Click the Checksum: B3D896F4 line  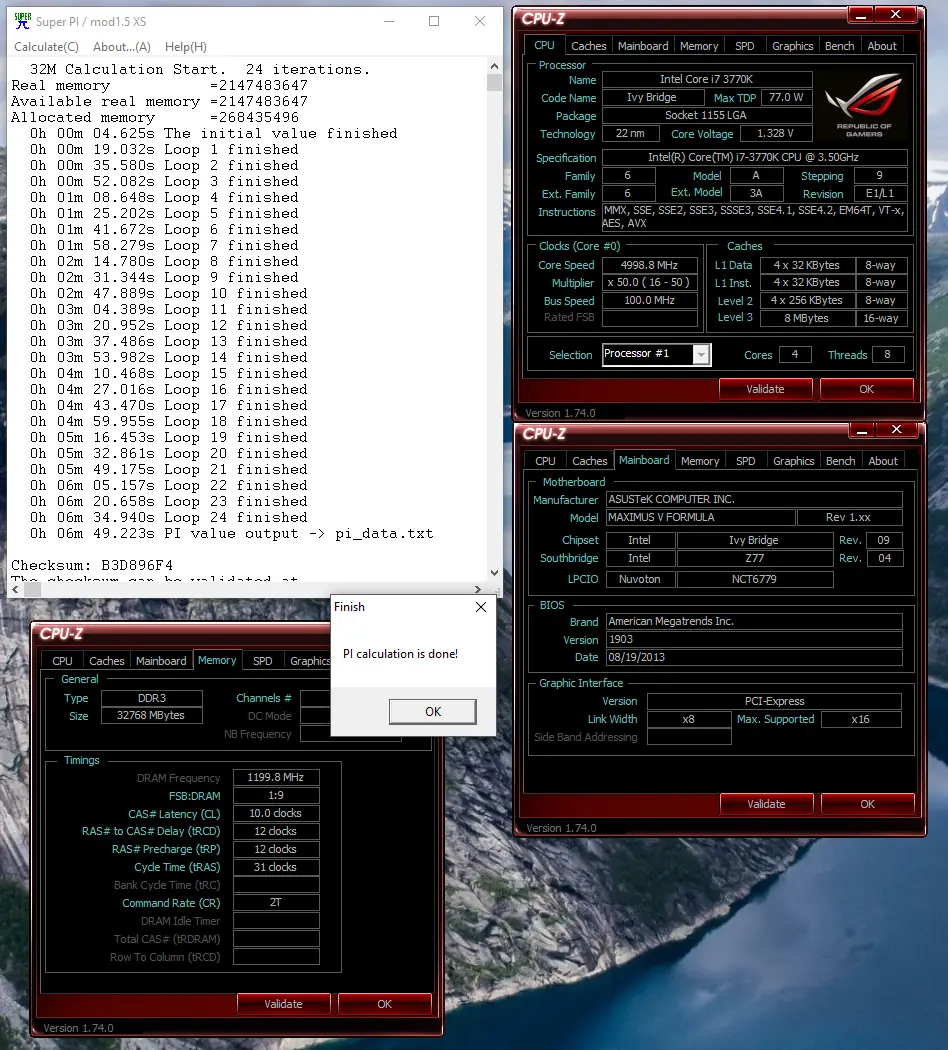[92, 565]
